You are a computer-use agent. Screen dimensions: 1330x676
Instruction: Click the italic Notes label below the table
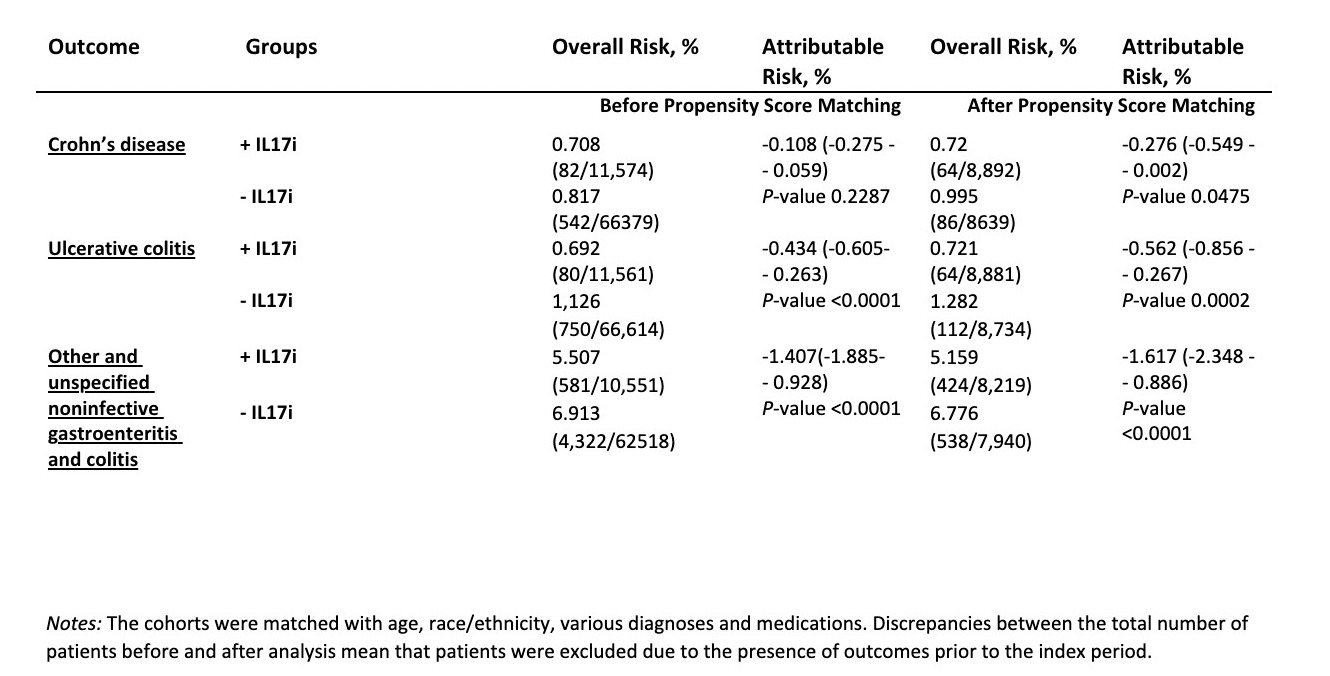pos(73,624)
